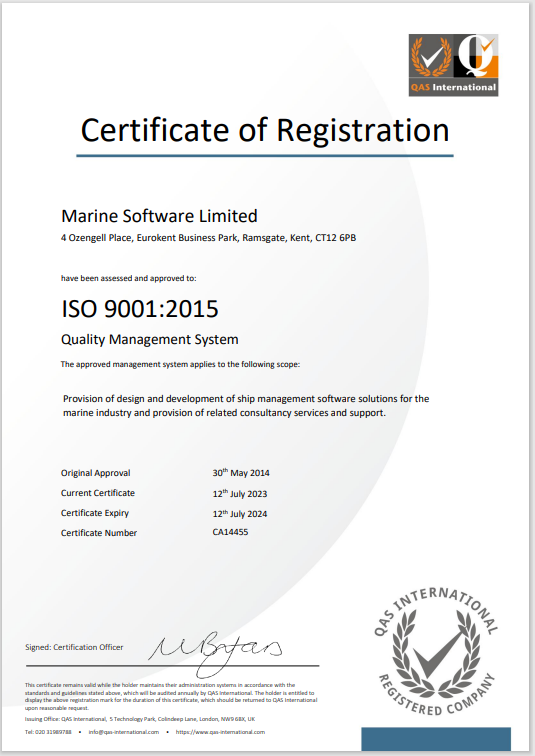This screenshot has height=756, width=535.
Task: Click the 'Certificate Expiry' label
Action: tap(95, 513)
